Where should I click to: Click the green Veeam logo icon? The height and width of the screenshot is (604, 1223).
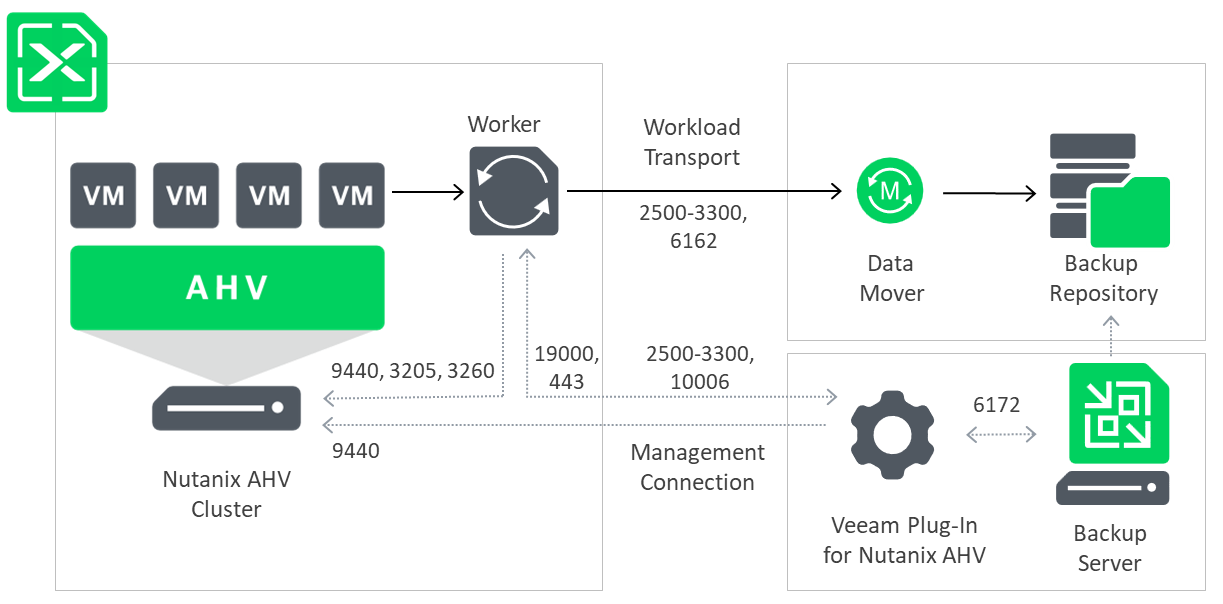(57, 62)
